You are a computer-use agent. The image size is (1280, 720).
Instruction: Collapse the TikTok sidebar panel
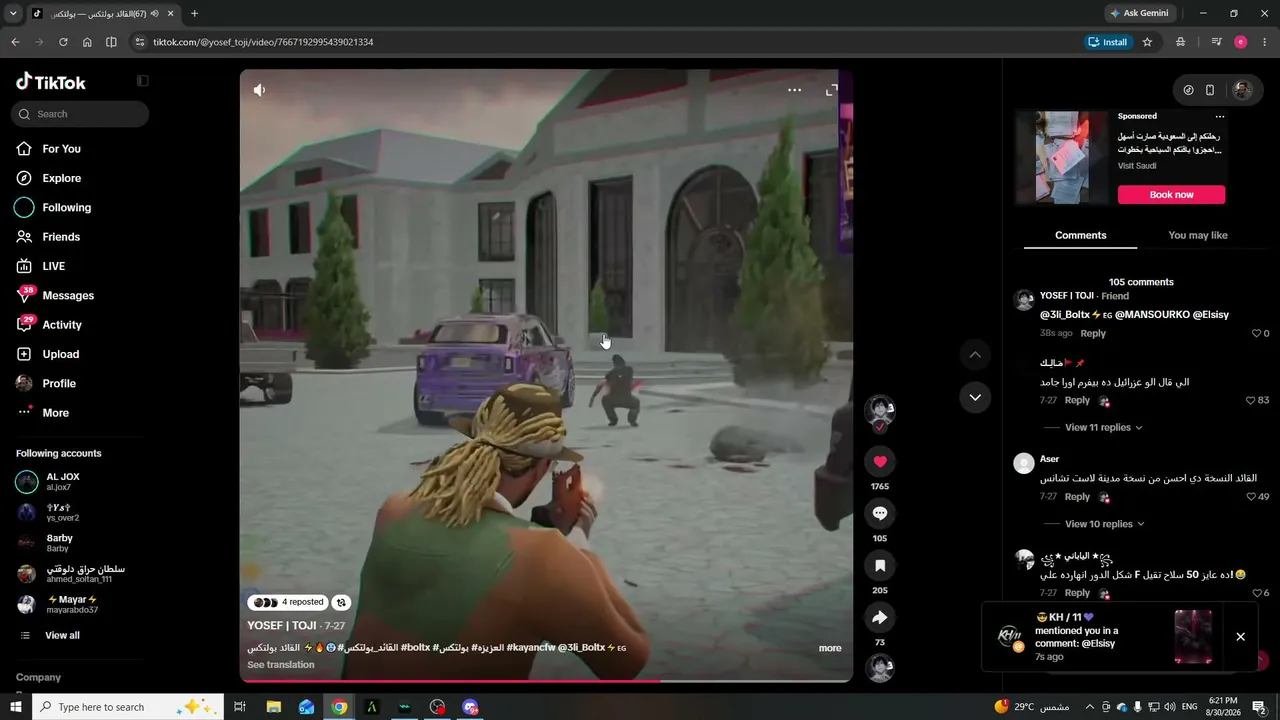[x=143, y=81]
